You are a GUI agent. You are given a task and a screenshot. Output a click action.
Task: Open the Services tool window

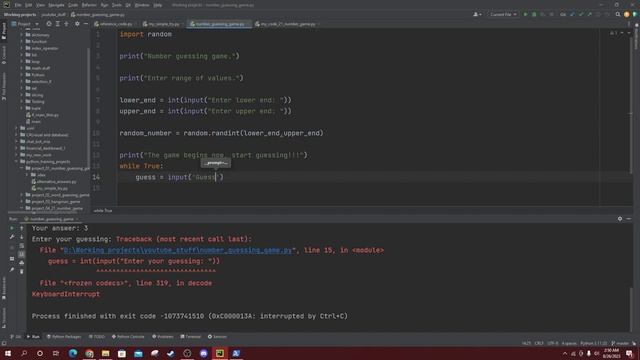217,337
